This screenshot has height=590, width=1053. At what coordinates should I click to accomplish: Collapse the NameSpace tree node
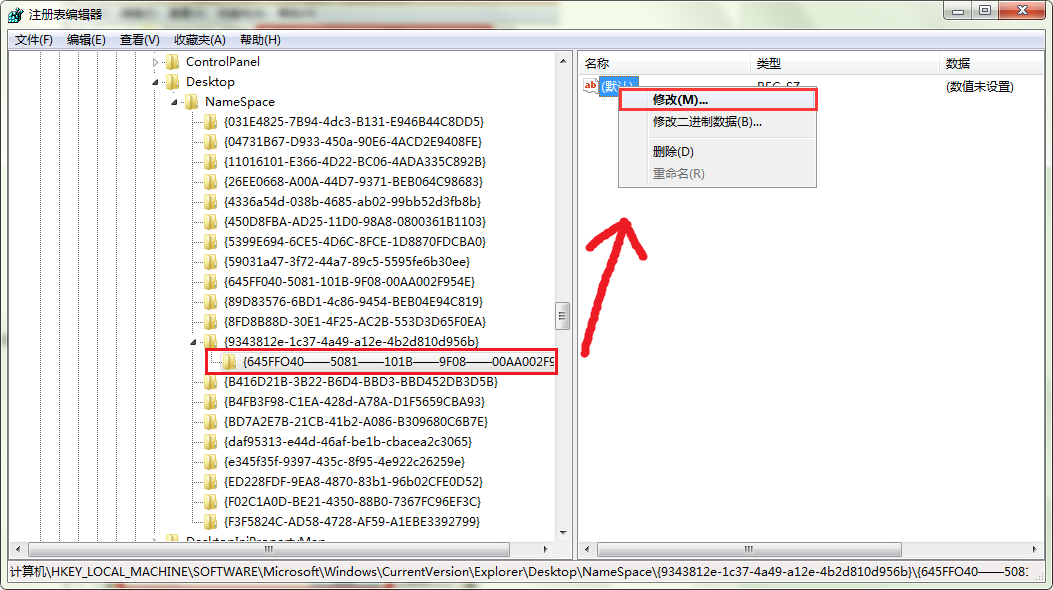tap(175, 102)
